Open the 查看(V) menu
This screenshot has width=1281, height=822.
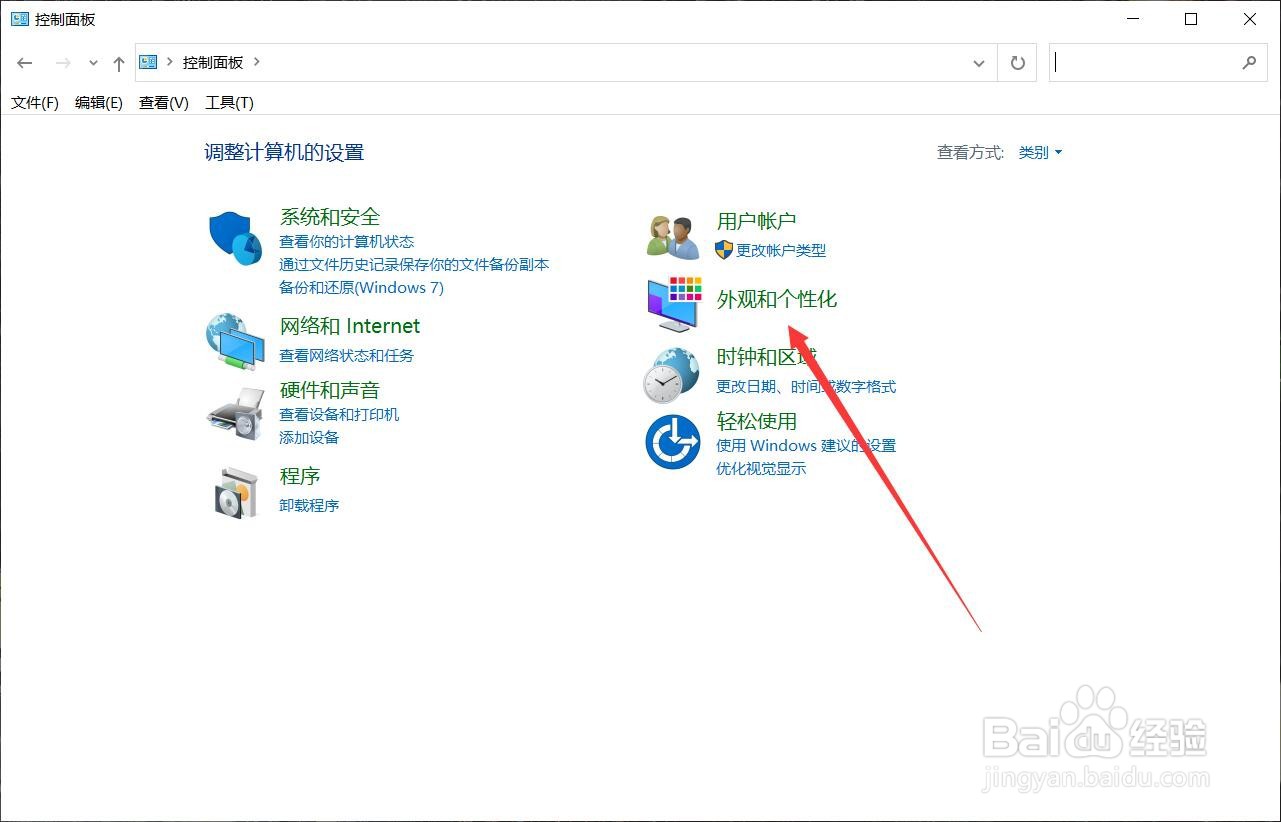point(162,102)
